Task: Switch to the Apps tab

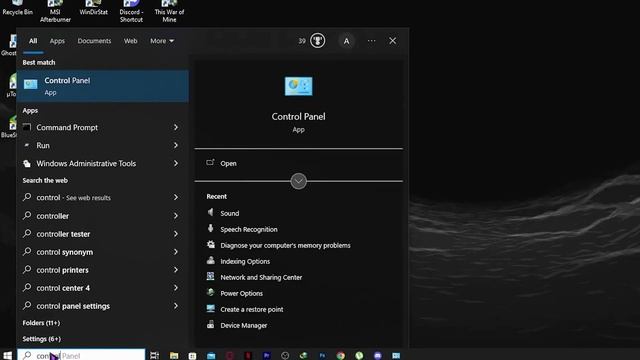Action: point(57,41)
